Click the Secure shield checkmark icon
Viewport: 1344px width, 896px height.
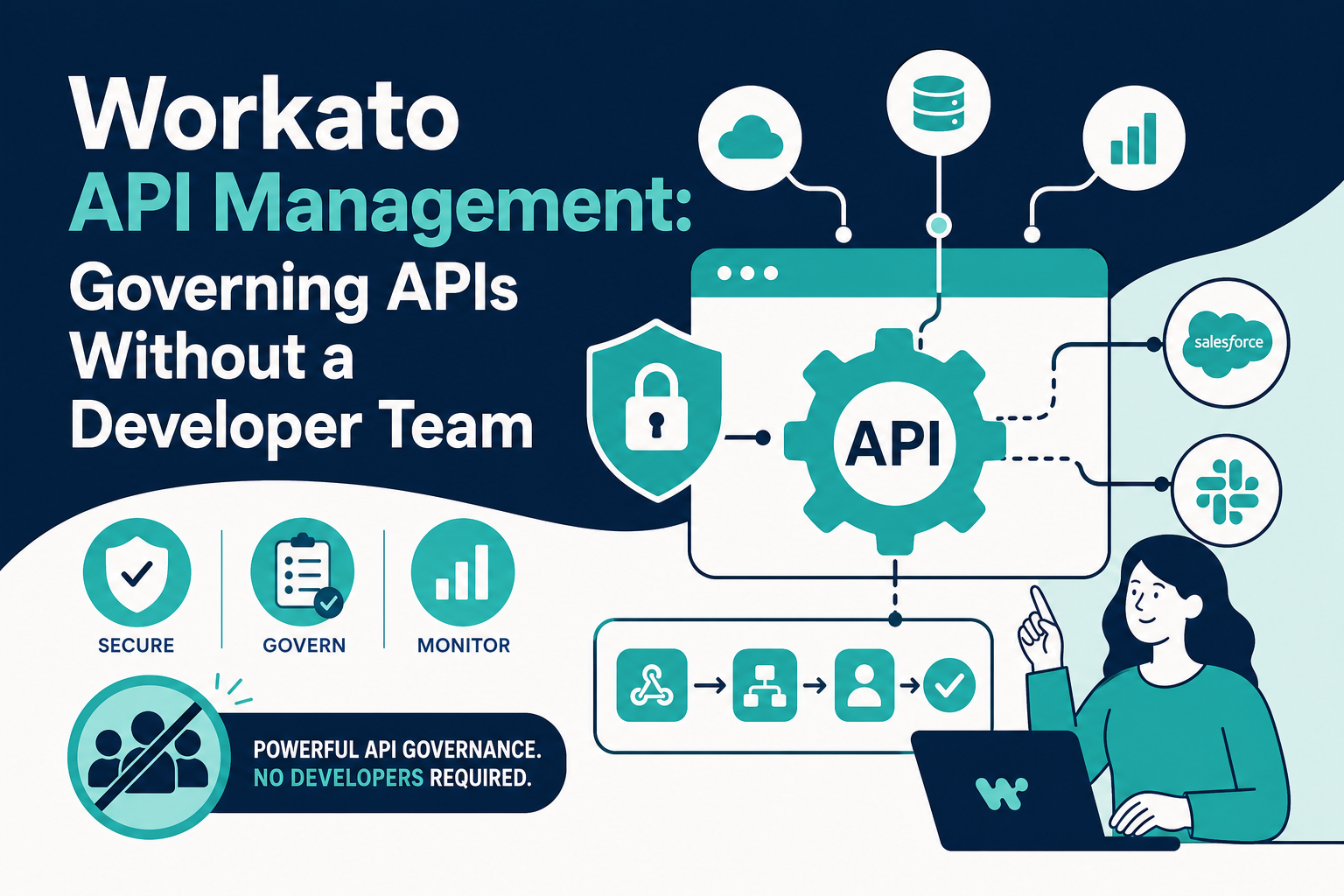[136, 572]
